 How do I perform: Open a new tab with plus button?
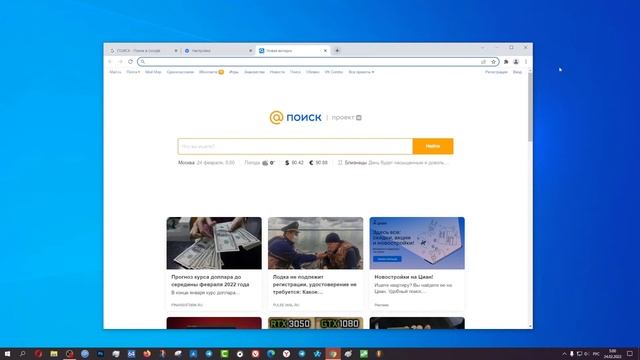pyautogui.click(x=337, y=51)
